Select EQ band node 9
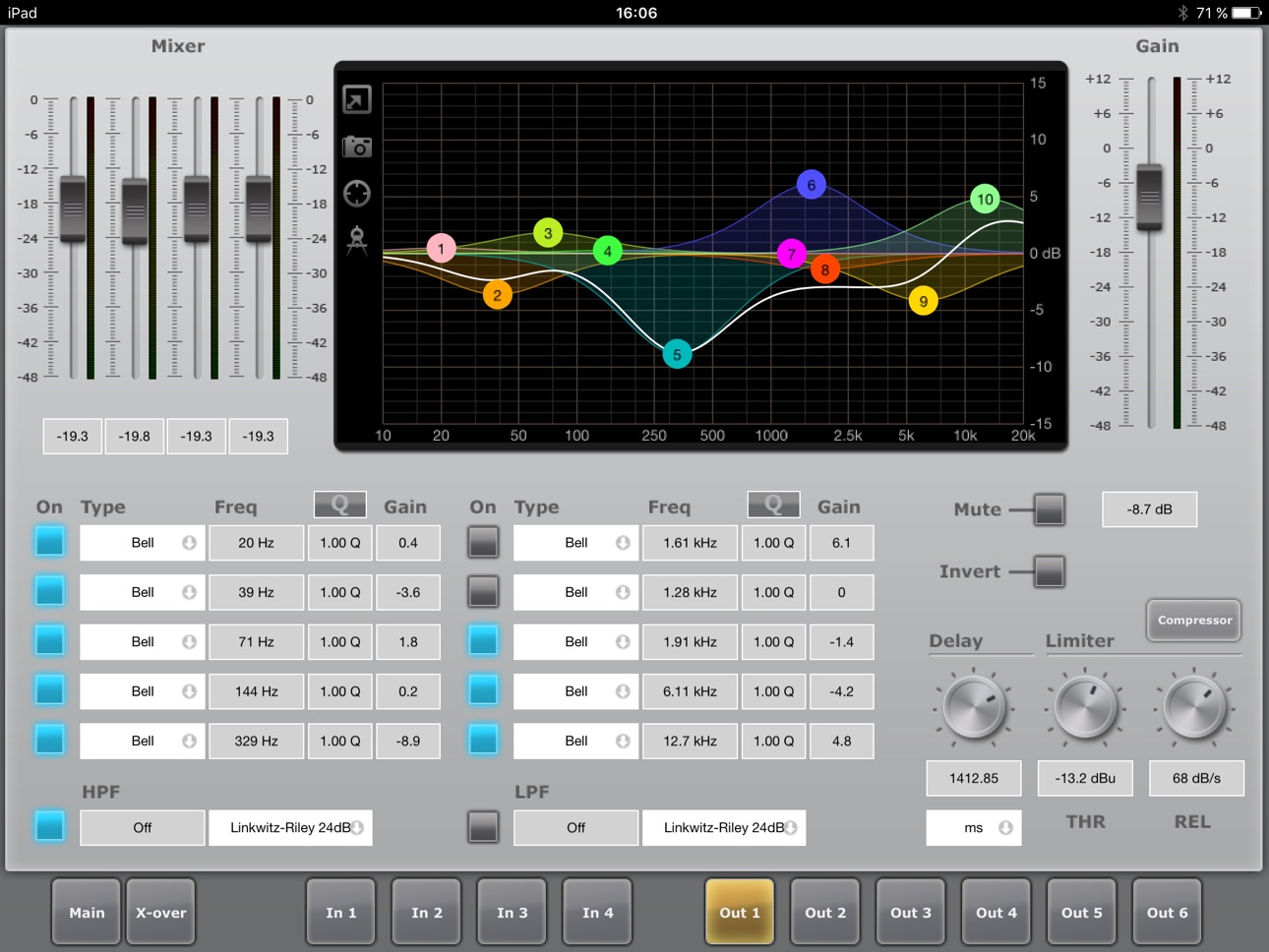The width and height of the screenshot is (1269, 952). pos(924,301)
